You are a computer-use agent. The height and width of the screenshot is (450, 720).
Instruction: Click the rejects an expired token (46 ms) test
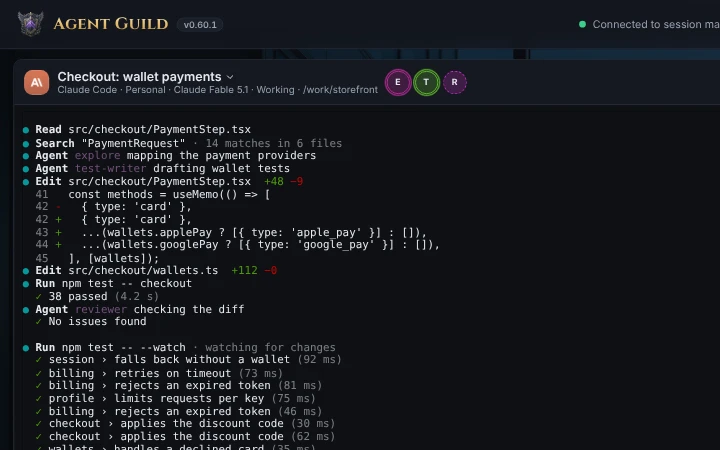(179, 411)
